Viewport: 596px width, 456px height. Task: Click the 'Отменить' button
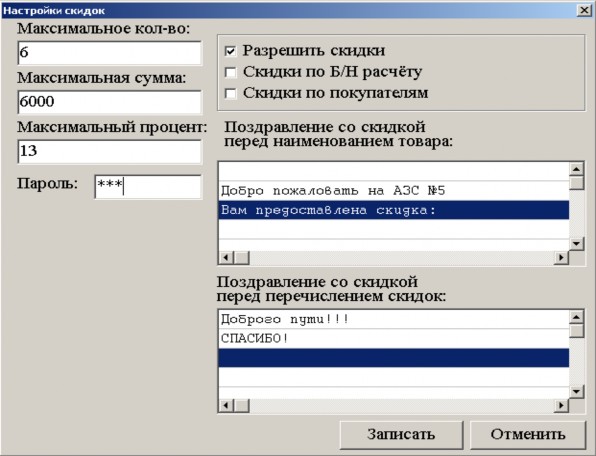pyautogui.click(x=528, y=434)
